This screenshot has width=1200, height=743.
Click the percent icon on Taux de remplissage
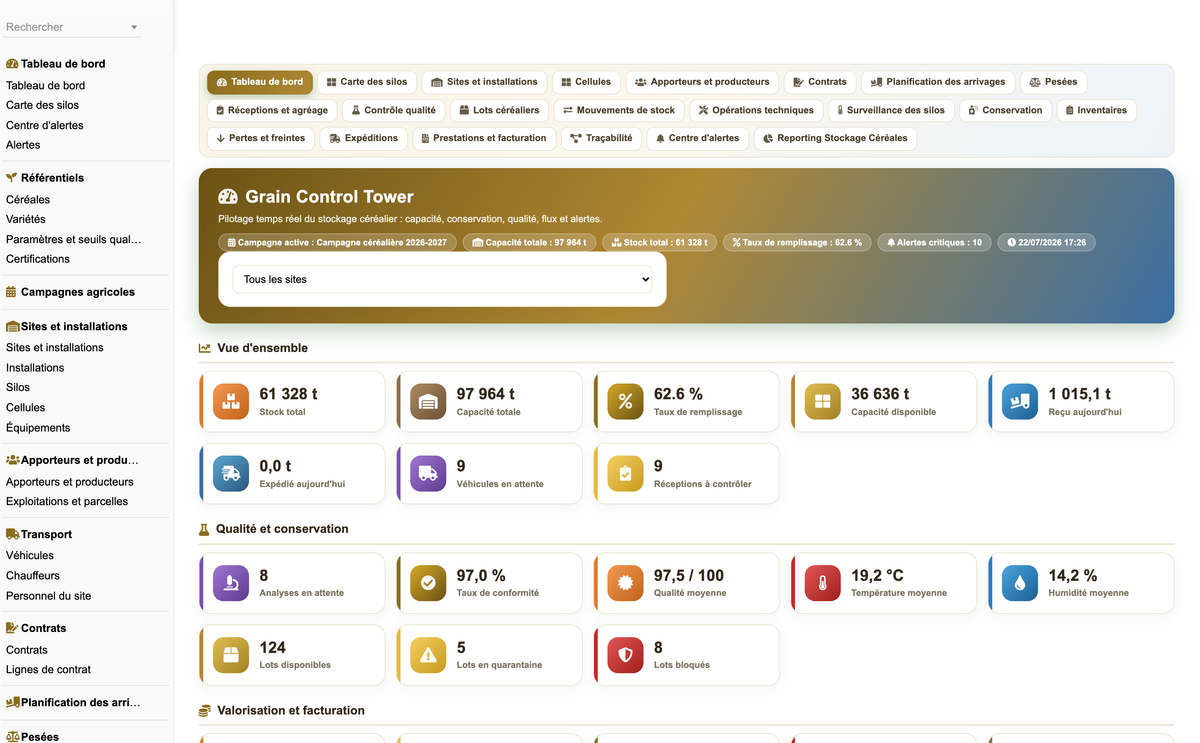pos(625,402)
